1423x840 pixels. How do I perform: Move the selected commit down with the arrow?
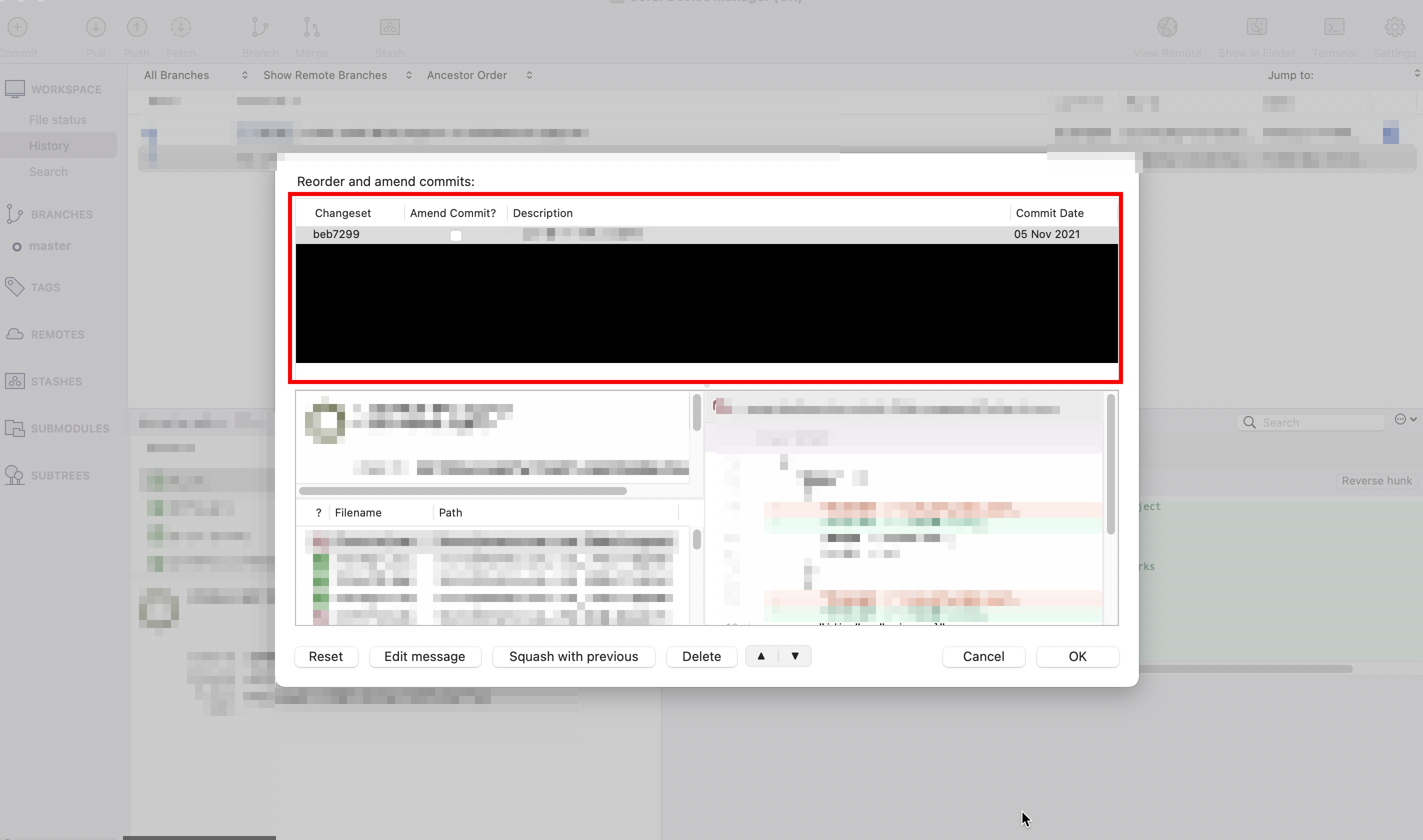[x=794, y=656]
